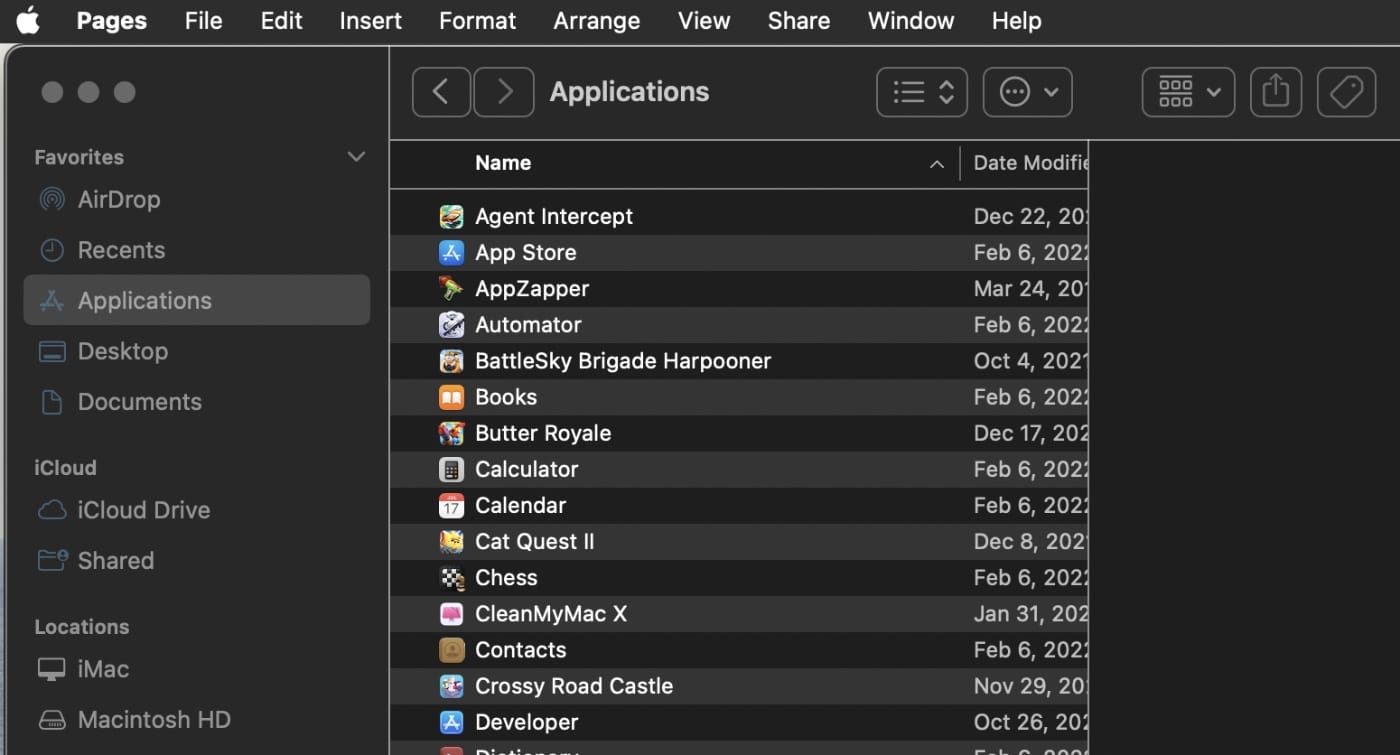Click the Applications window title

629,92
